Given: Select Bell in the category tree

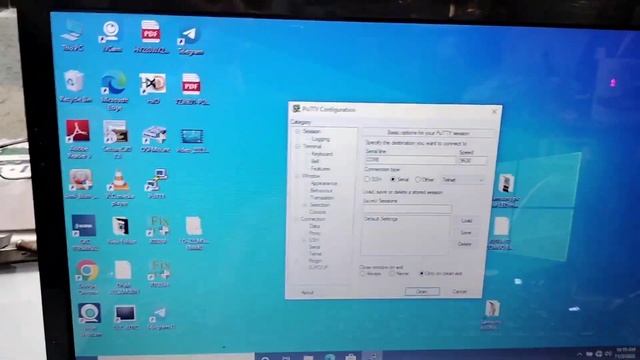Looking at the screenshot, I should (315, 161).
